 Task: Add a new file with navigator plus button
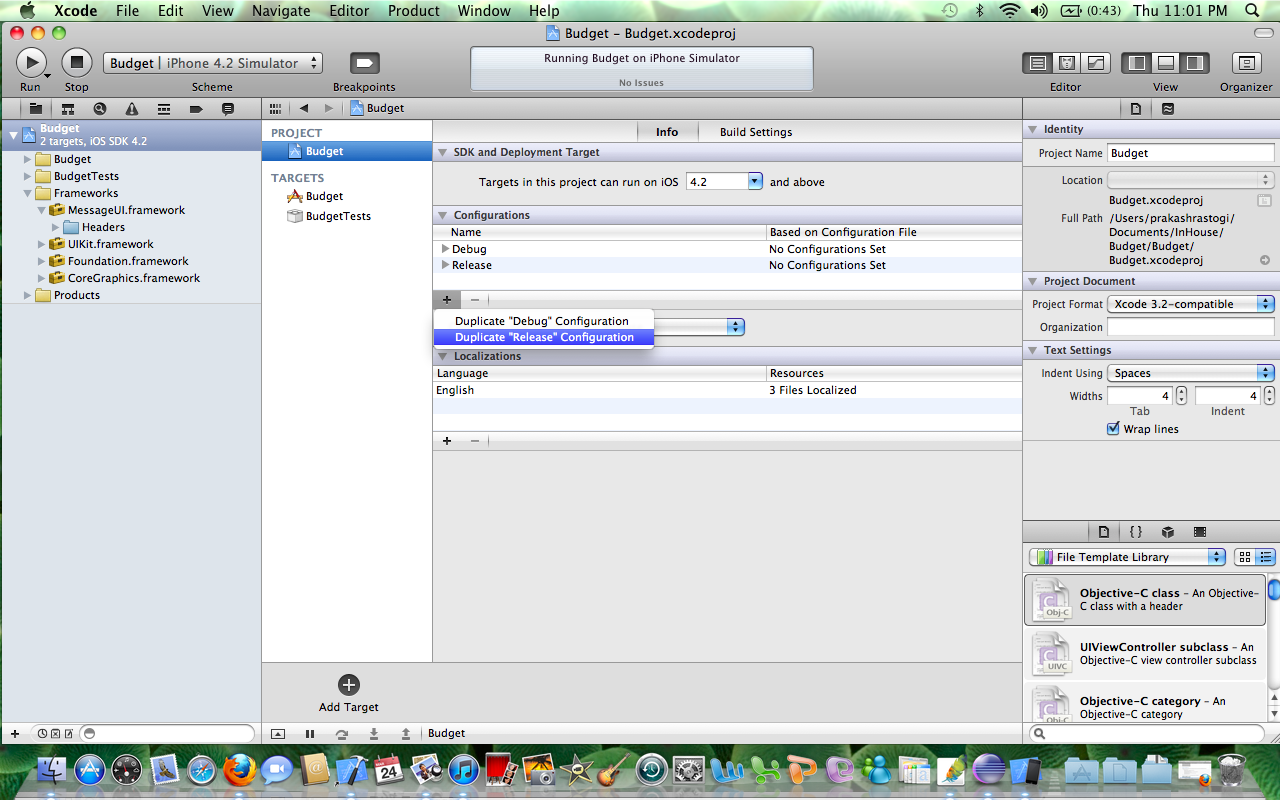15,734
